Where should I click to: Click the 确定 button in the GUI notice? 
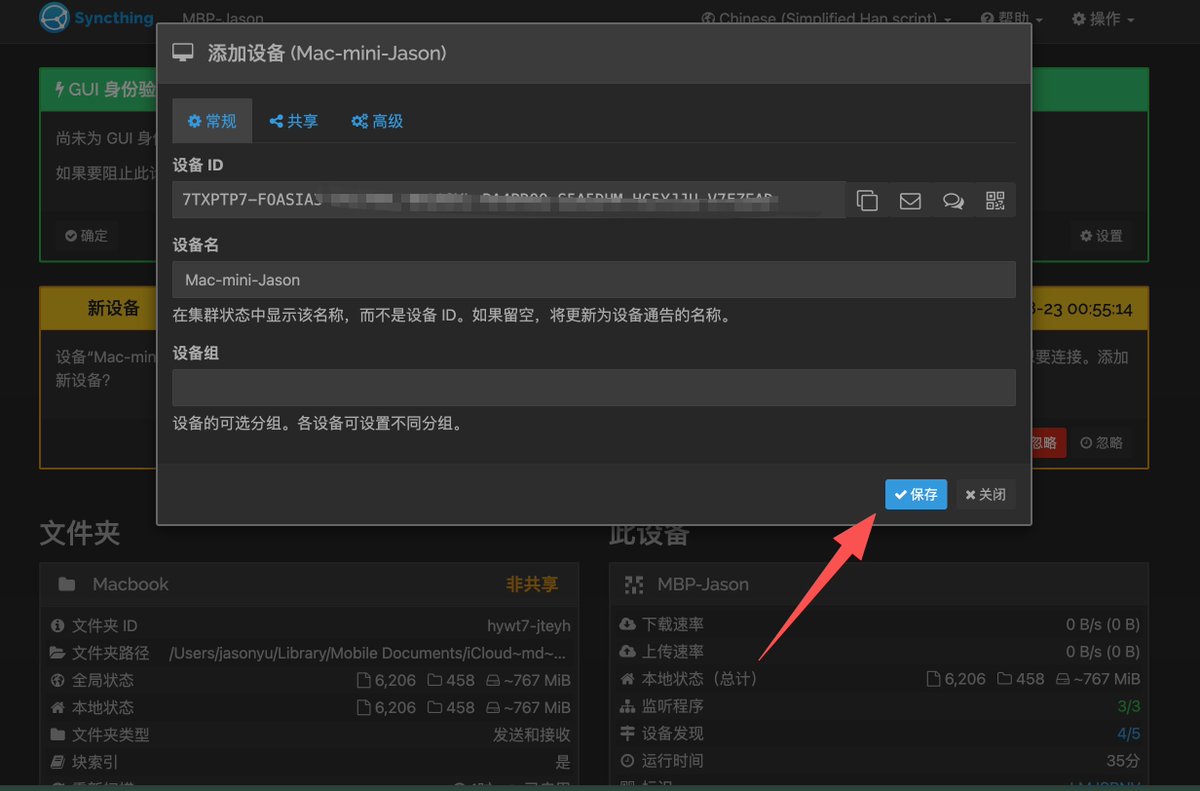point(86,236)
